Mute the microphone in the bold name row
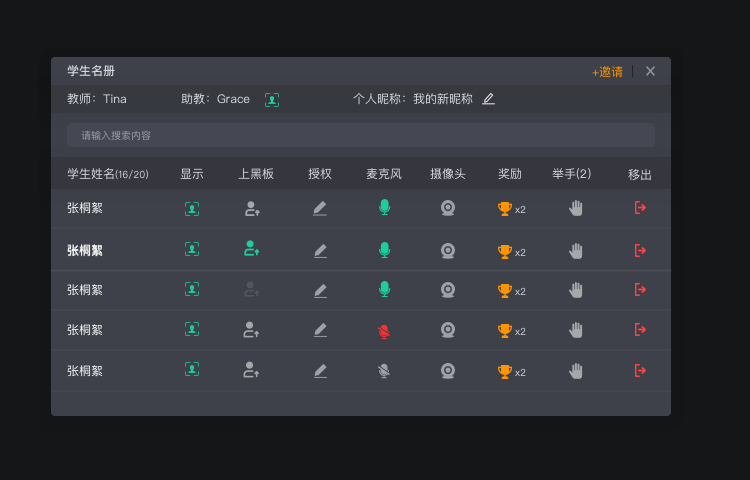Viewport: 750px width, 480px height. click(384, 250)
